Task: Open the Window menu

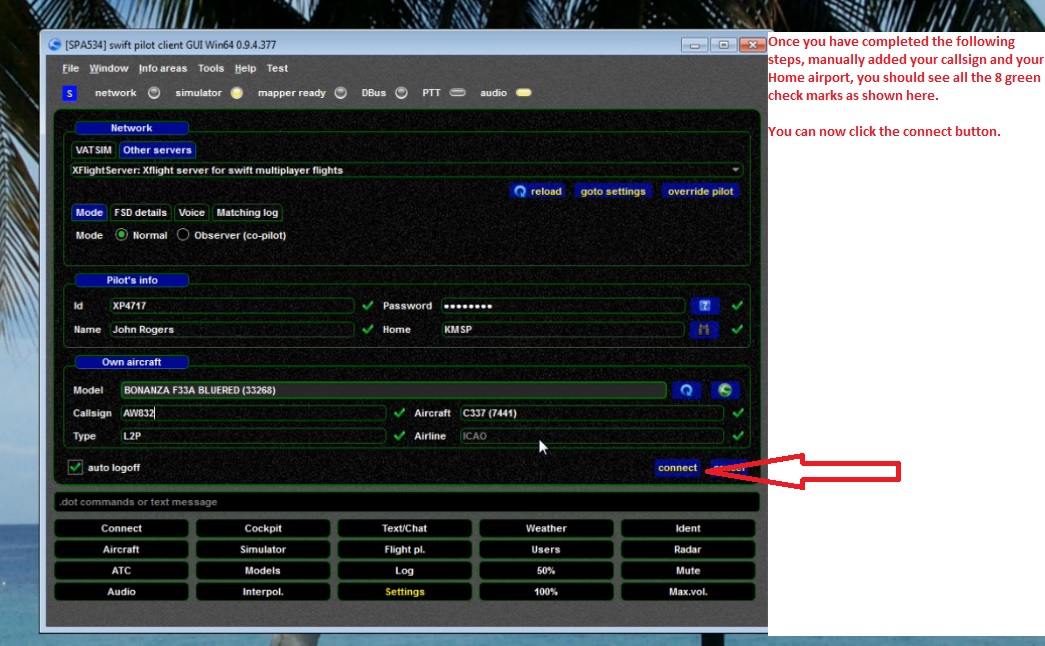Action: [109, 69]
